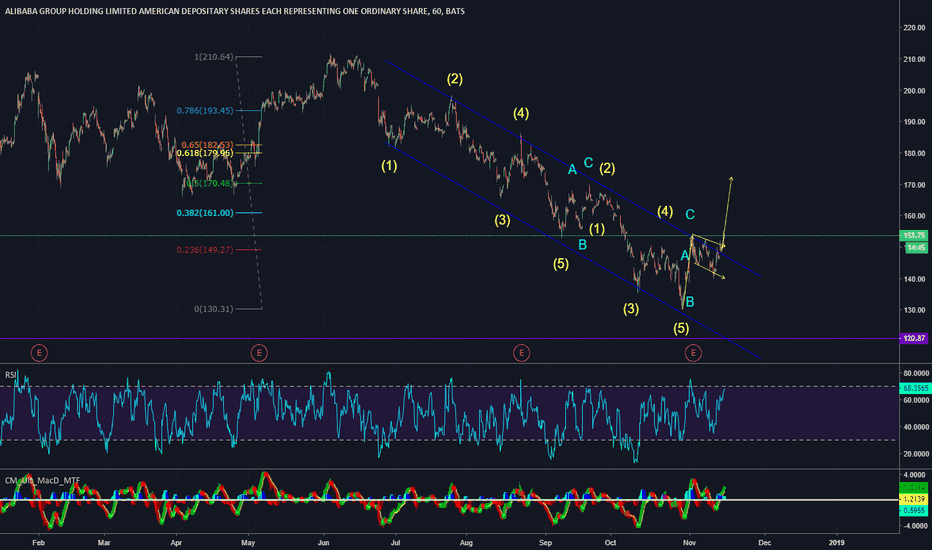
Task: Click the Feb label on time axis
Action: (x=39, y=543)
